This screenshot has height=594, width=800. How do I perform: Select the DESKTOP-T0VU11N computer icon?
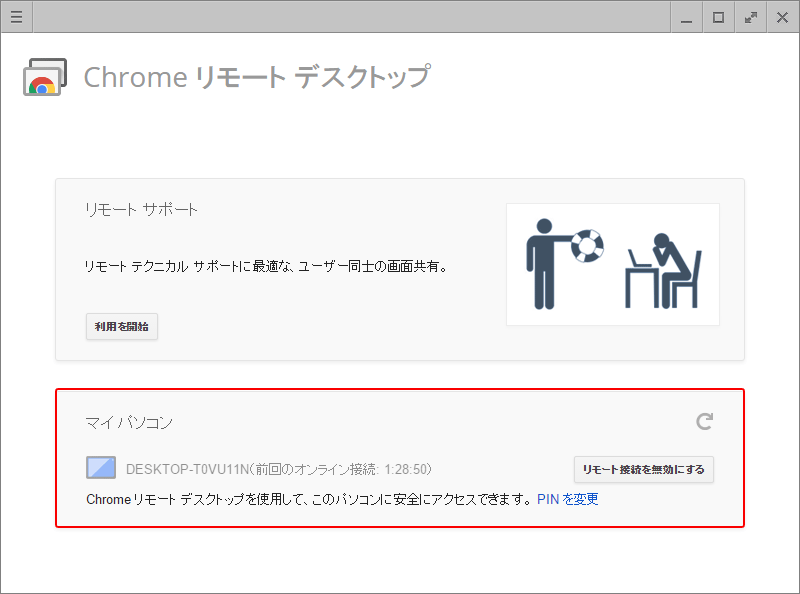pyautogui.click(x=101, y=467)
